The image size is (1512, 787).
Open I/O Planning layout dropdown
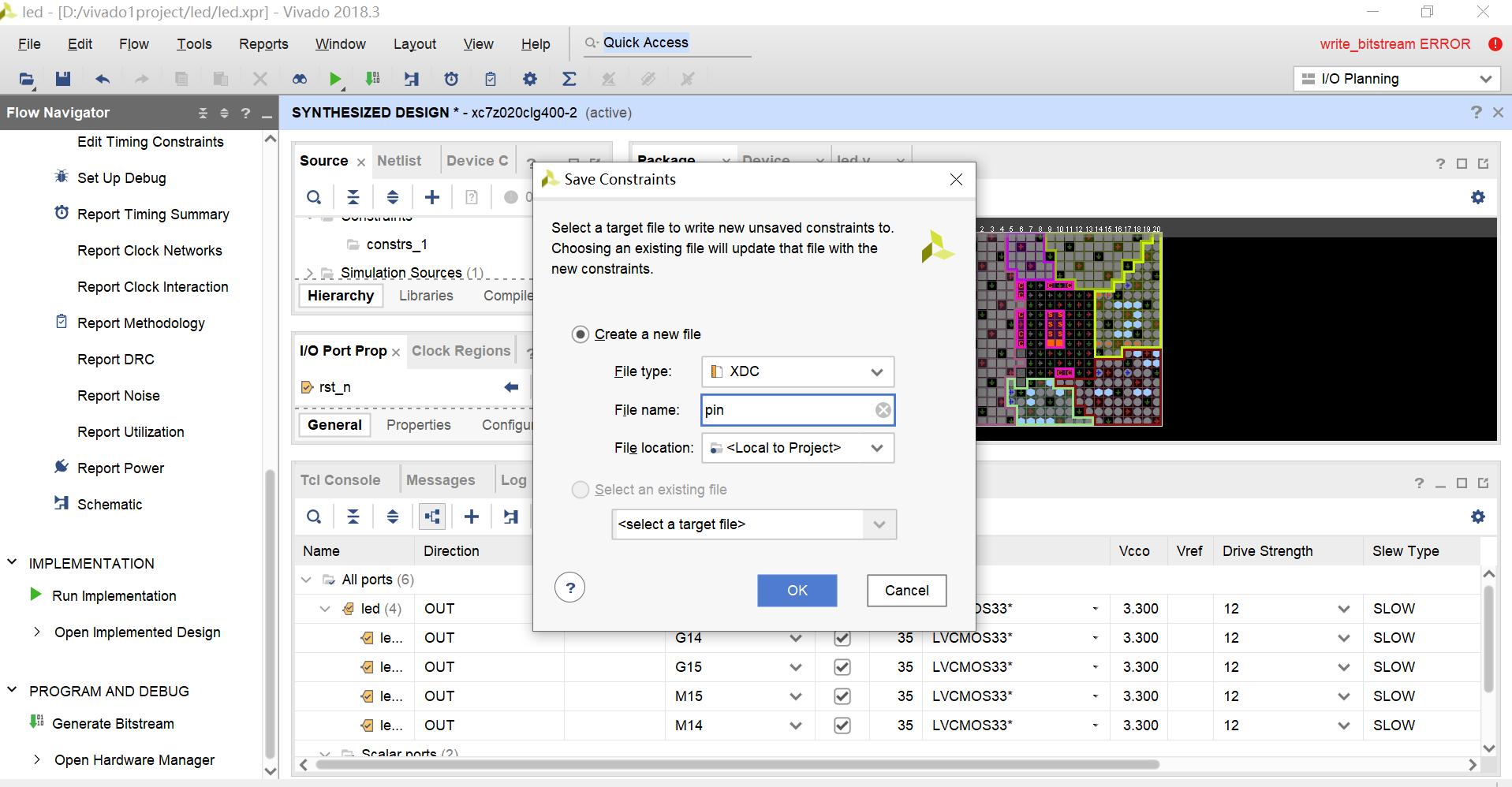click(1396, 79)
